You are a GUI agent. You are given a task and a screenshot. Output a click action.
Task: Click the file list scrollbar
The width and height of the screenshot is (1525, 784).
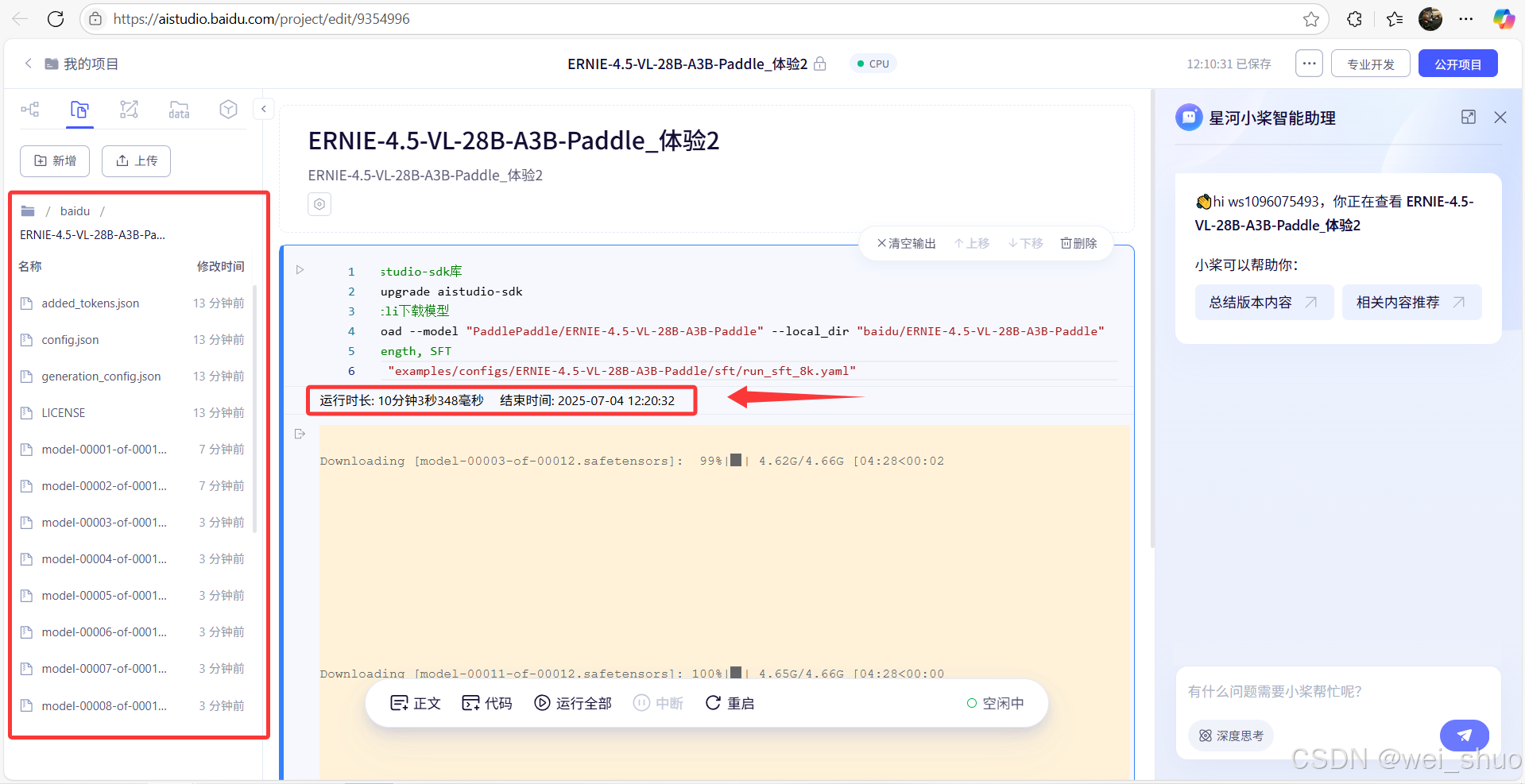pos(254,408)
